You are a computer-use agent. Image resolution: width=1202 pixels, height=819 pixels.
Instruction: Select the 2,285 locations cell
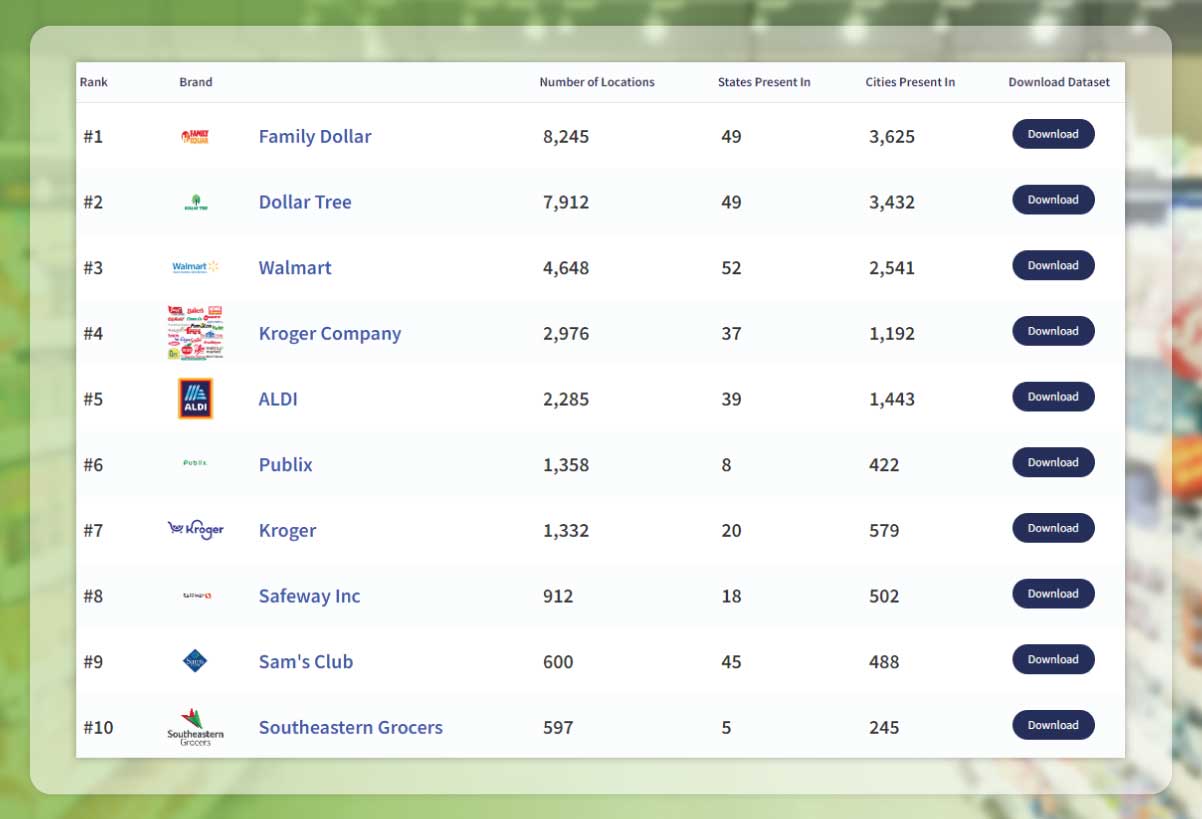point(566,400)
